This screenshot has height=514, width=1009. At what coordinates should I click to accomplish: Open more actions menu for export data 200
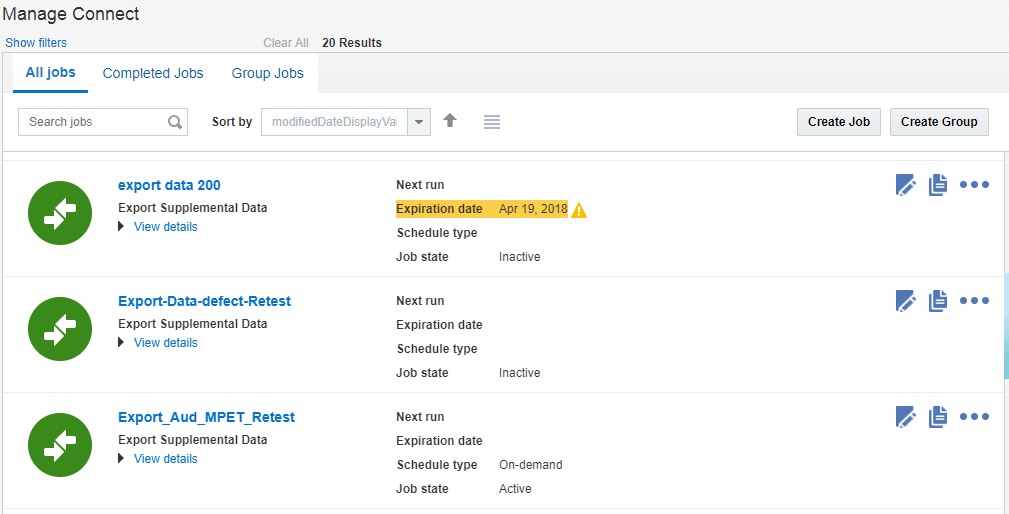pyautogui.click(x=974, y=185)
